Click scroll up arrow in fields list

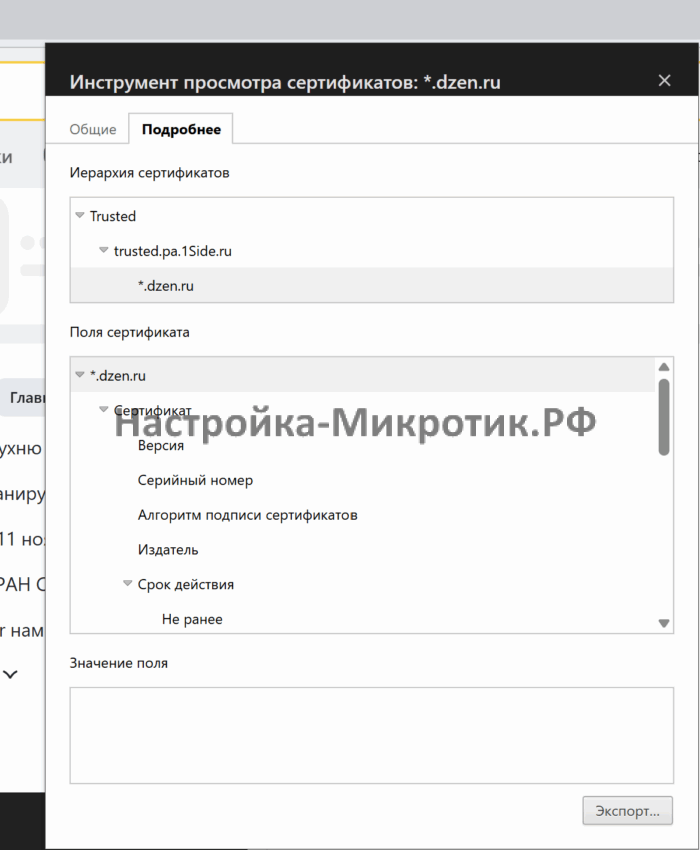(664, 367)
